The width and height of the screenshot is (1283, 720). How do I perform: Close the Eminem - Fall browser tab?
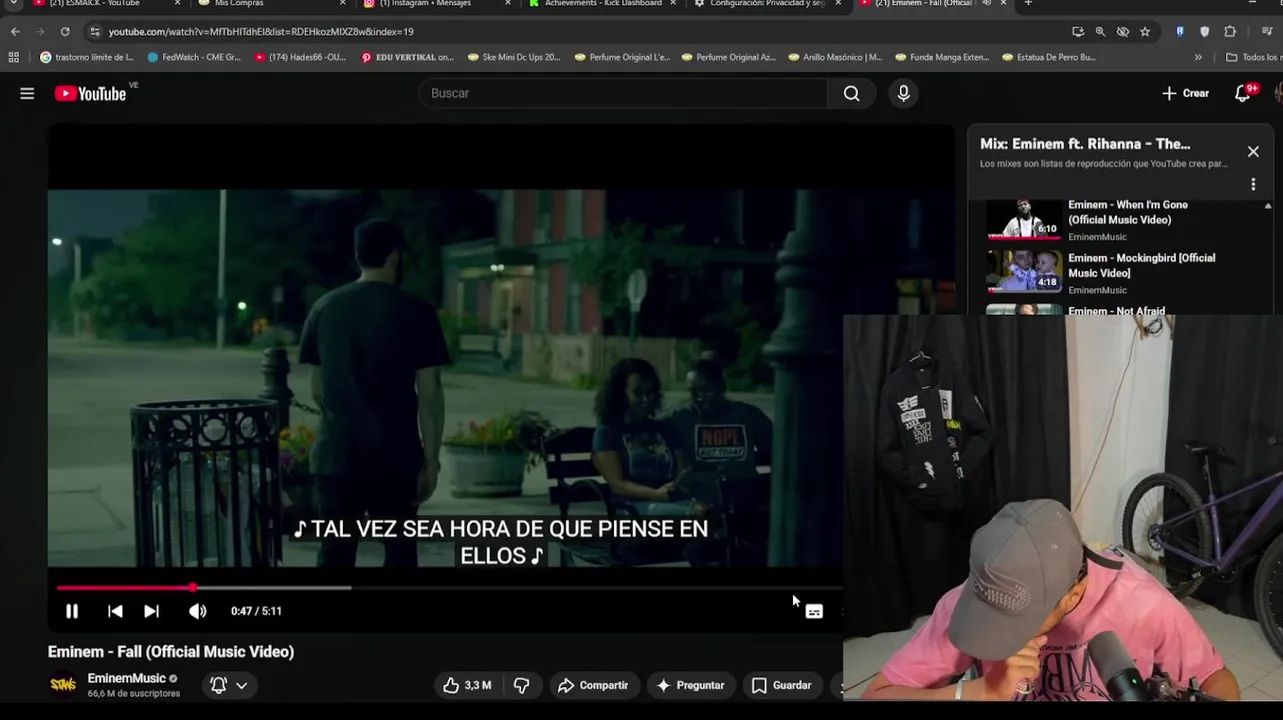click(x=1003, y=4)
